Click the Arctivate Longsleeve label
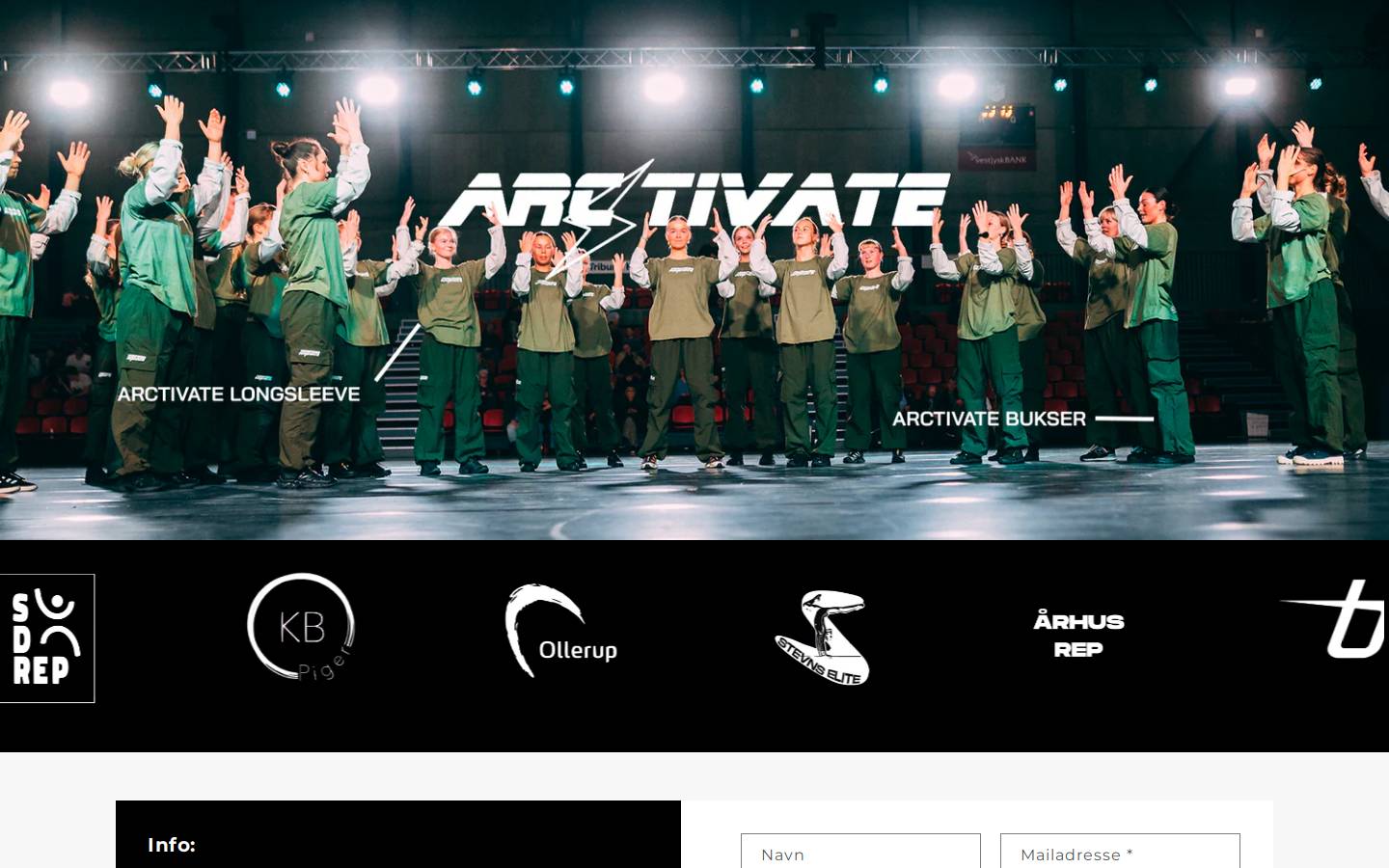Viewport: 1389px width, 868px height. click(x=238, y=393)
